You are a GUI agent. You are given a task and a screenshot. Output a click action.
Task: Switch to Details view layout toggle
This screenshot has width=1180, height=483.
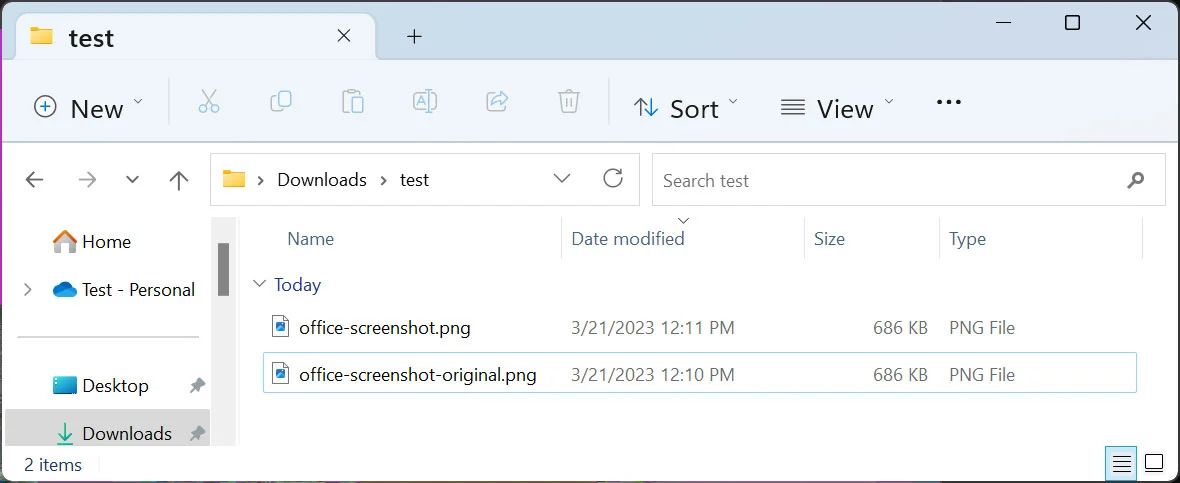click(x=1122, y=464)
